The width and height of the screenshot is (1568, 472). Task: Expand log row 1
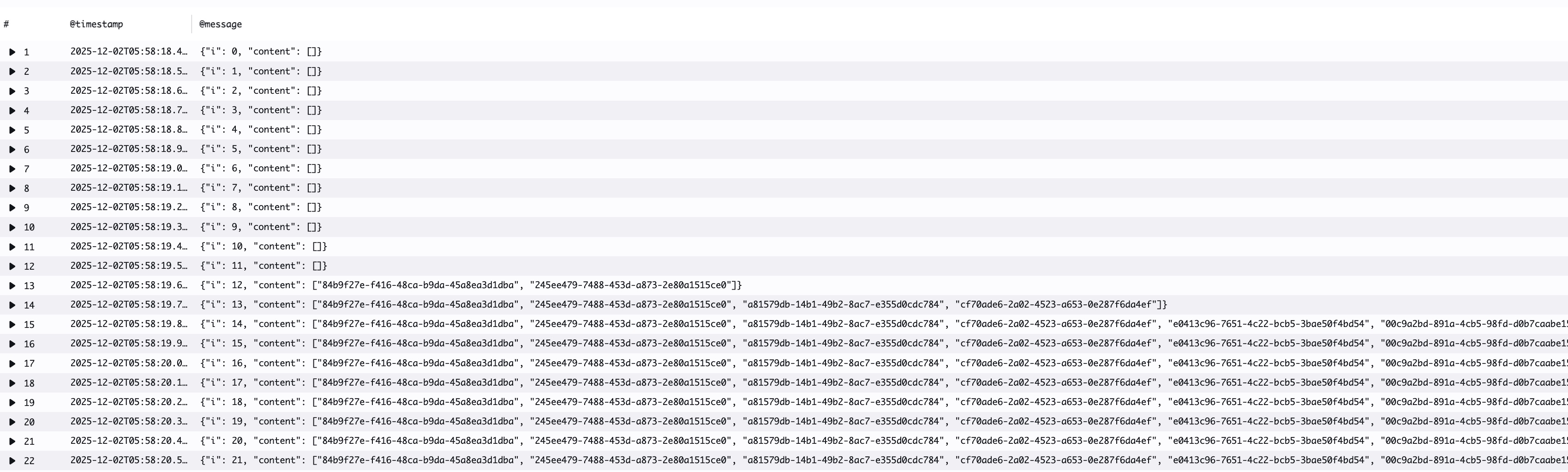[x=12, y=52]
